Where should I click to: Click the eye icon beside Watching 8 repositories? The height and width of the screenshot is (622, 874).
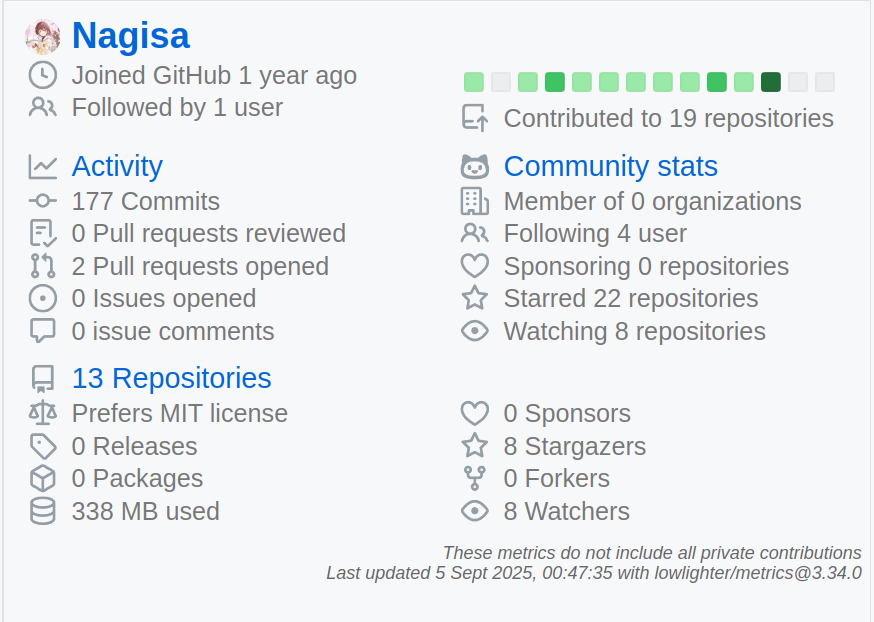474,331
